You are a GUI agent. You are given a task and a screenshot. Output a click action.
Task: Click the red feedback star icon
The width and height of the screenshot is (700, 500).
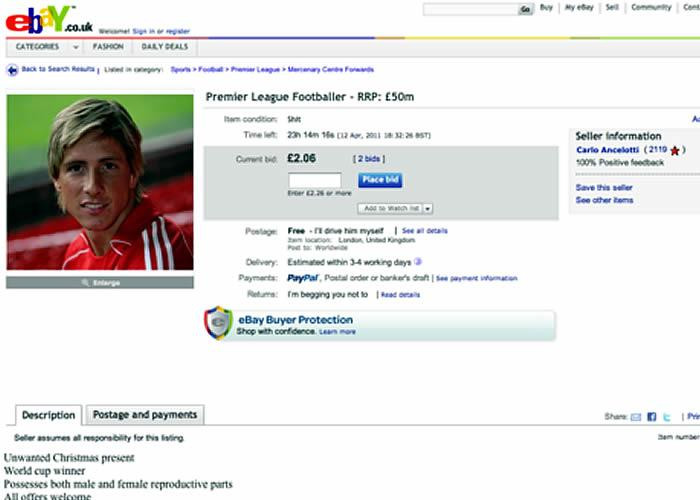point(675,151)
